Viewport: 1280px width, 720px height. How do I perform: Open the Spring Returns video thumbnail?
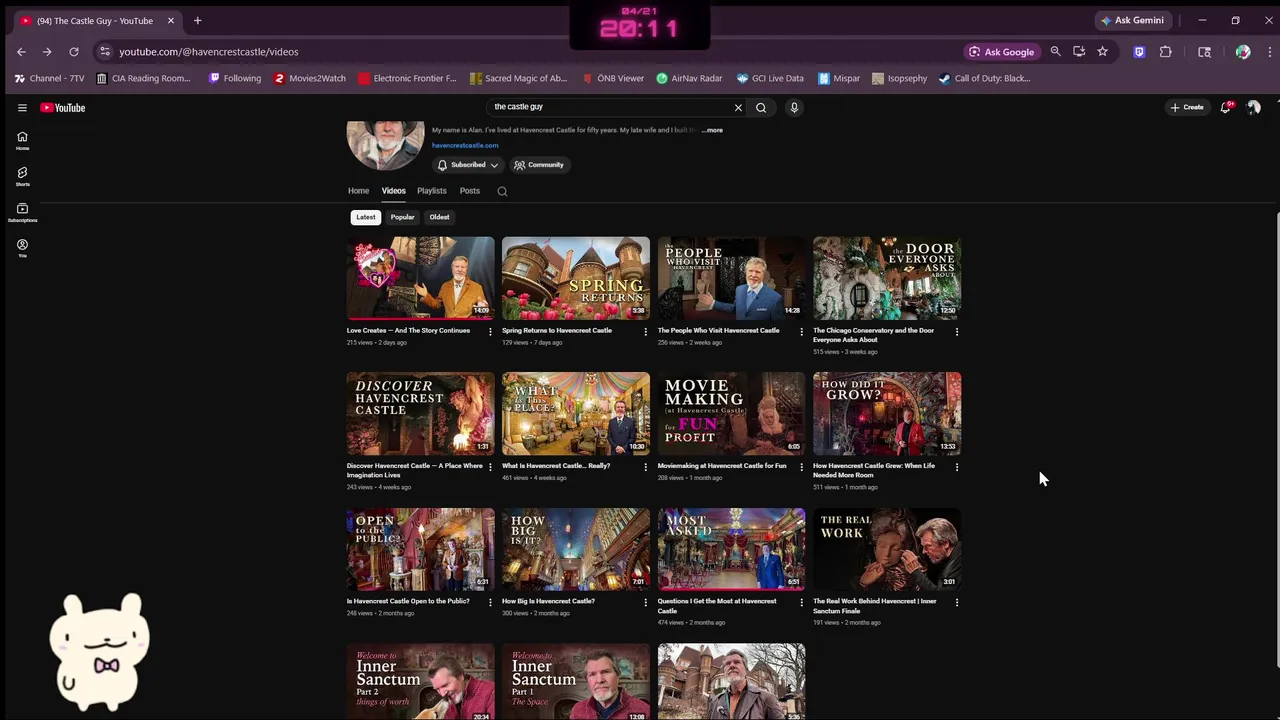(x=576, y=278)
